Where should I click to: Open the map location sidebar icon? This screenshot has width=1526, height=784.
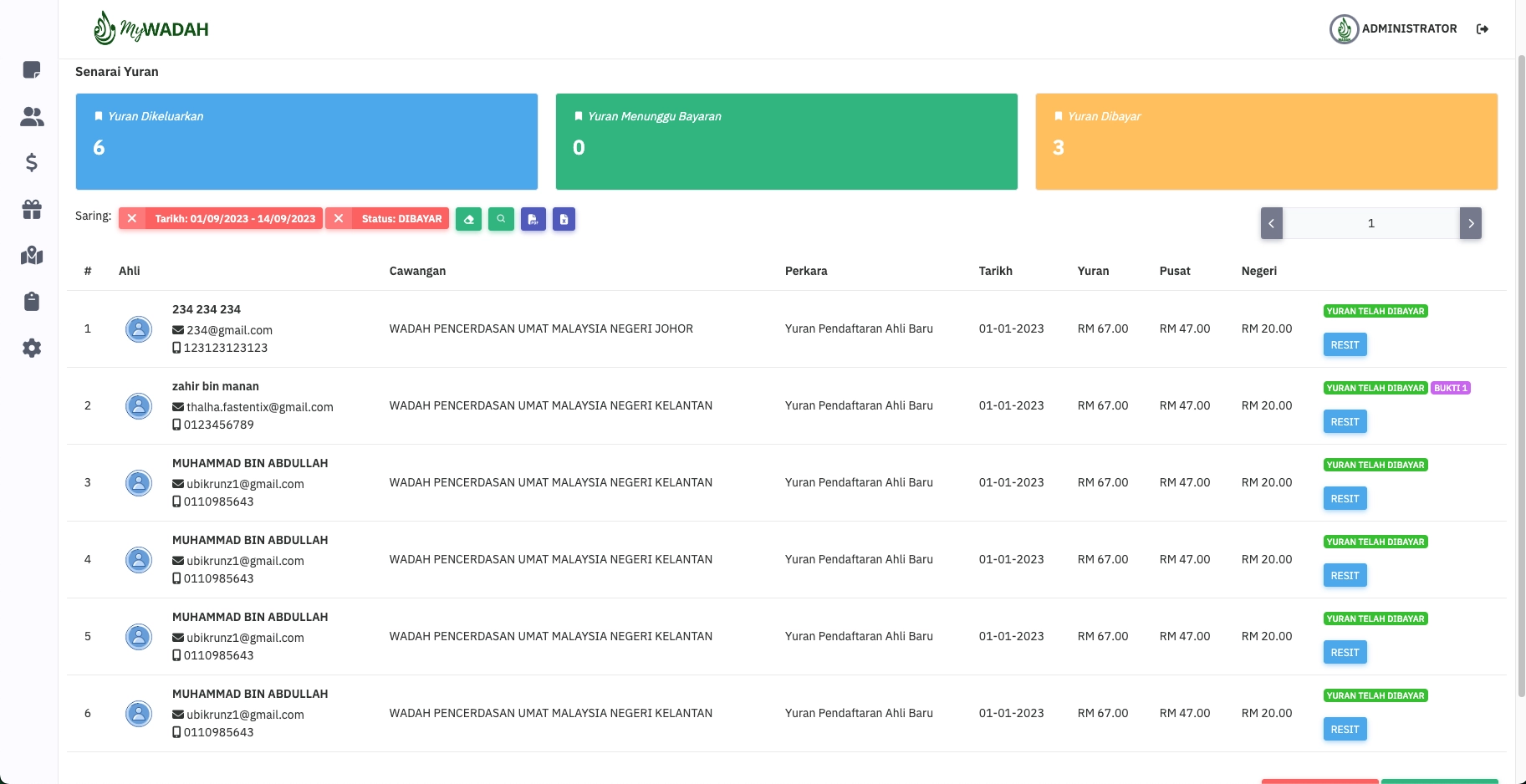pos(32,256)
